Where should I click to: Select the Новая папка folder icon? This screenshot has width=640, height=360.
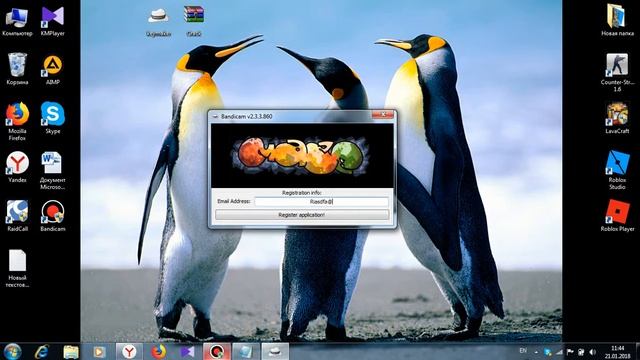[617, 20]
